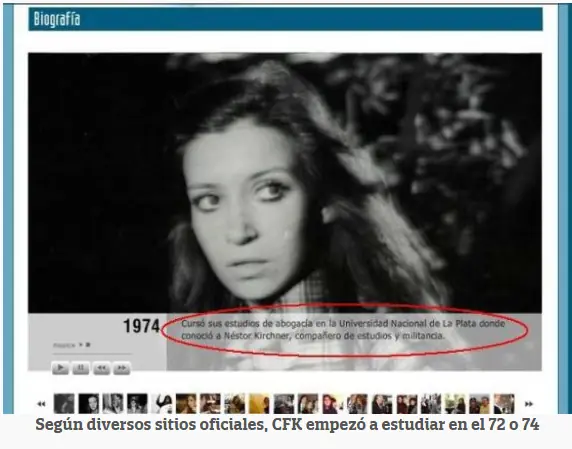Open the first thumbnail in the strip
572x449 pixels.
point(64,403)
